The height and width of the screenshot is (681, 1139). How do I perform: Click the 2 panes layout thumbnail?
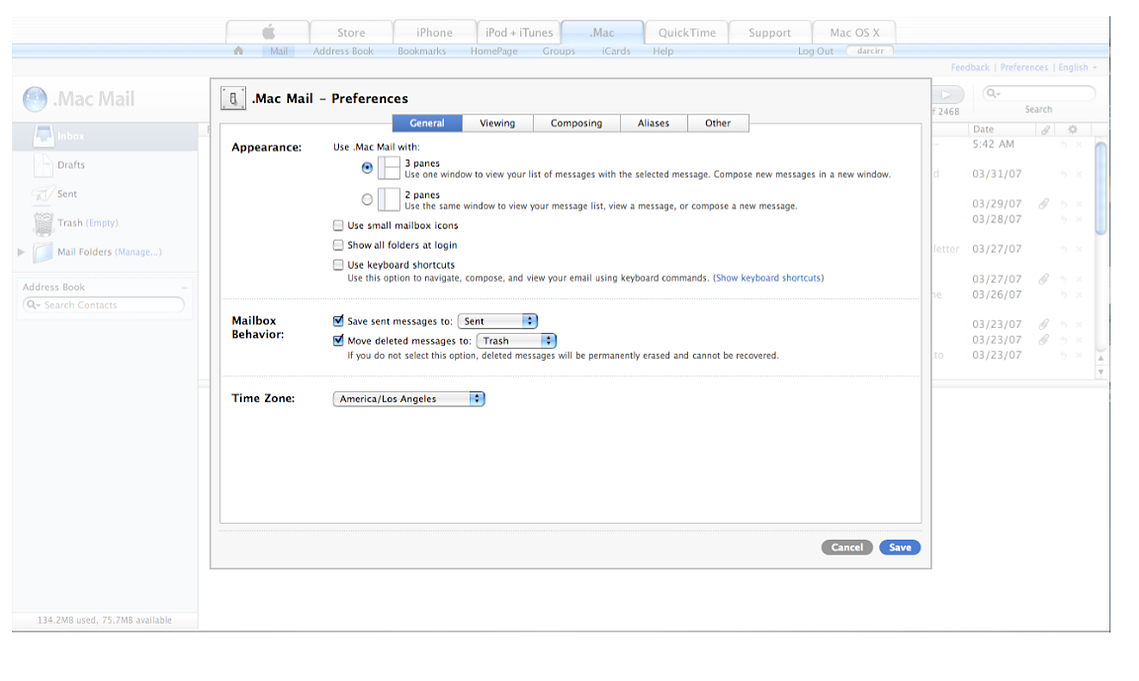pyautogui.click(x=389, y=199)
